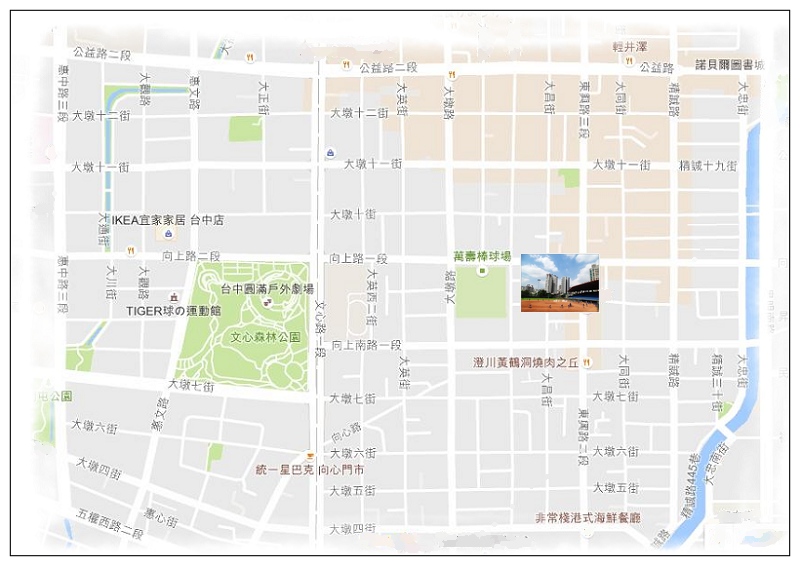Click restaurant icon beside 澄川黃鶴洞燒肉之丘
This screenshot has width=800, height=566.
coord(588,362)
